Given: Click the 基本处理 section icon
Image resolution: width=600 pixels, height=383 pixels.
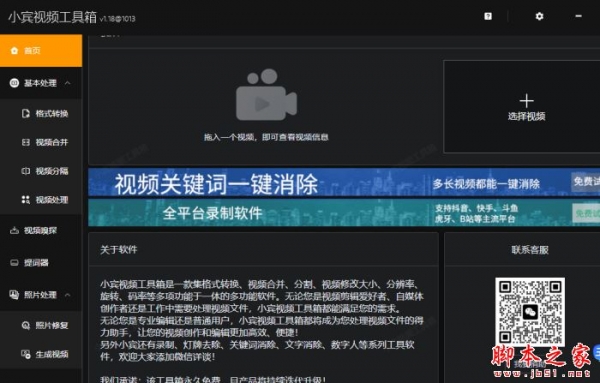Looking at the screenshot, I should [14, 83].
